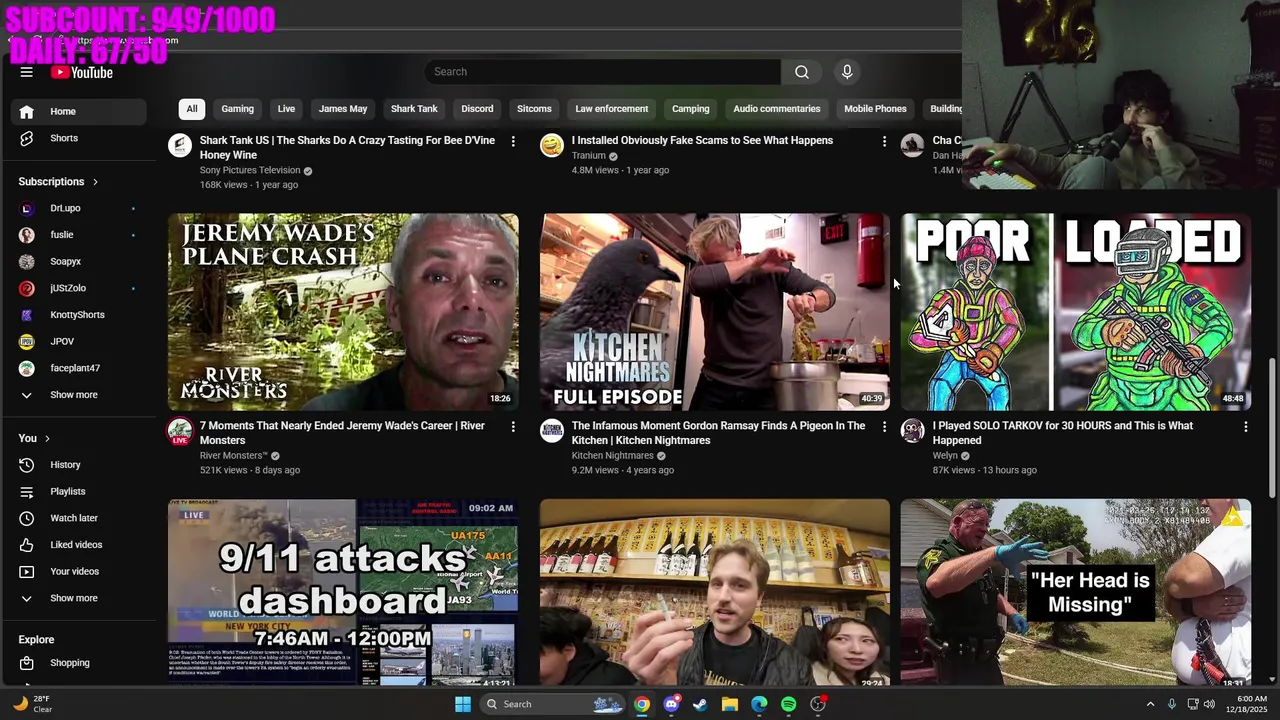Show more items under You
This screenshot has width=1280, height=720.
coord(79,598)
